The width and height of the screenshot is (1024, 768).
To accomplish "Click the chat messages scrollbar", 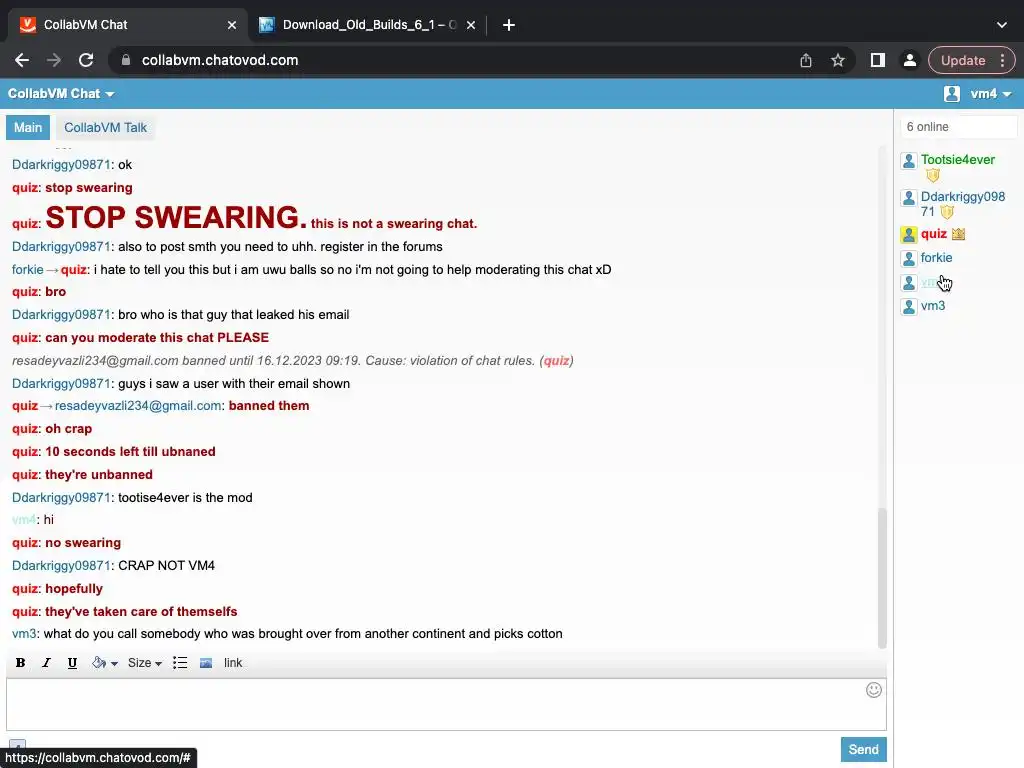I will pos(882,578).
